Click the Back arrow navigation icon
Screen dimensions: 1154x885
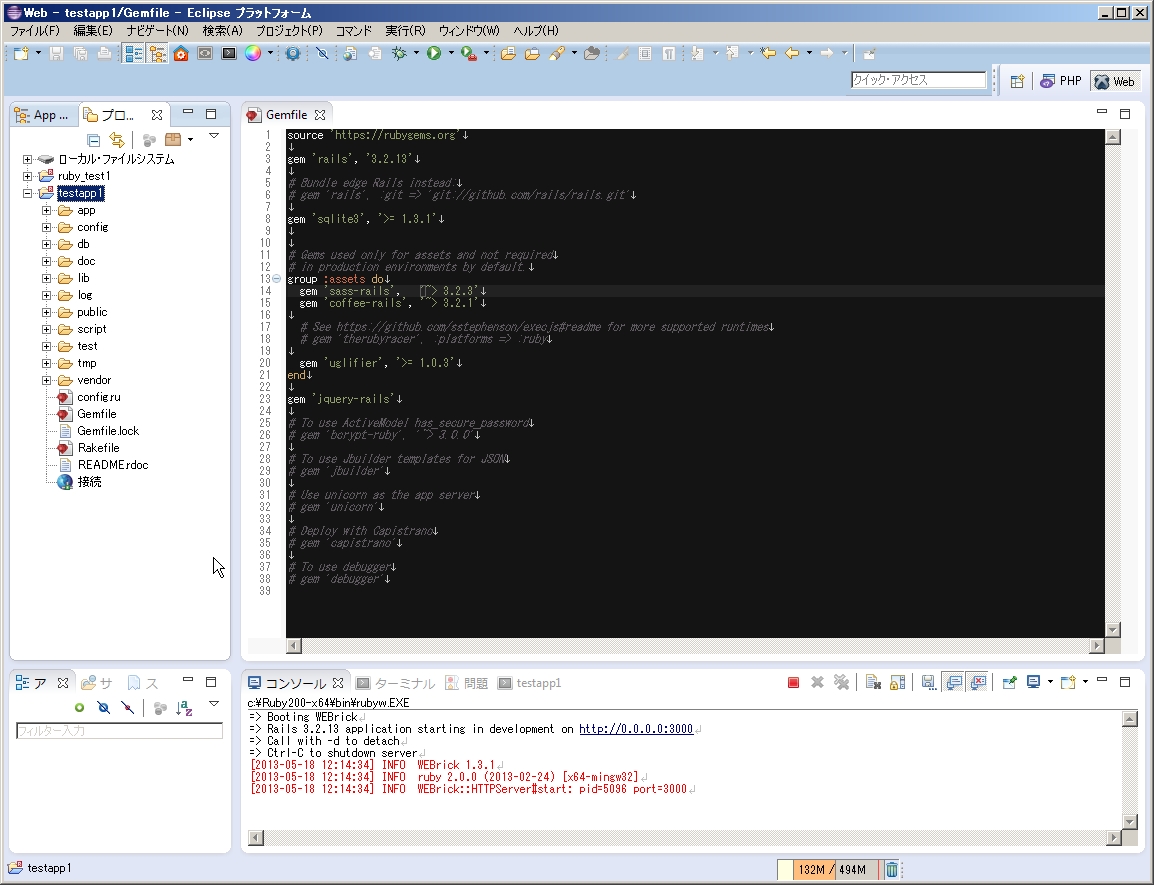(792, 53)
